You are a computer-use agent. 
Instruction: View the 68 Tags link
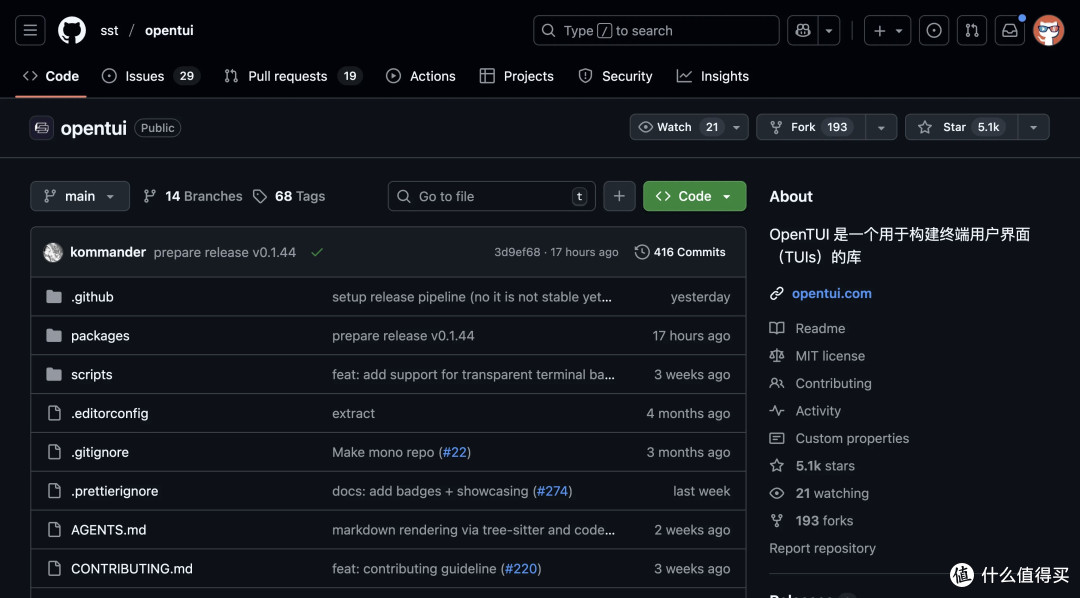pos(289,196)
